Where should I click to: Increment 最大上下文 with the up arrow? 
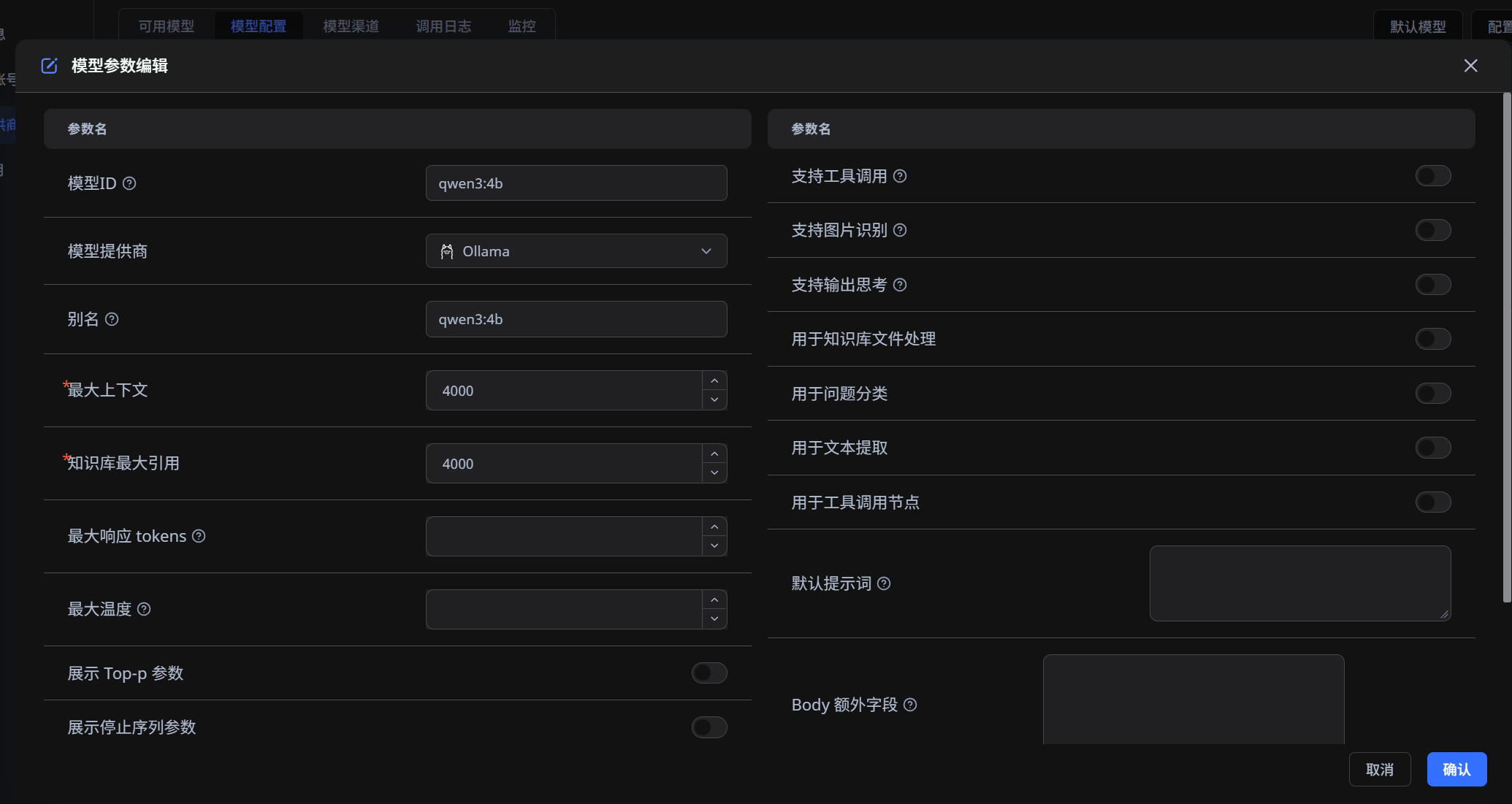click(x=714, y=380)
